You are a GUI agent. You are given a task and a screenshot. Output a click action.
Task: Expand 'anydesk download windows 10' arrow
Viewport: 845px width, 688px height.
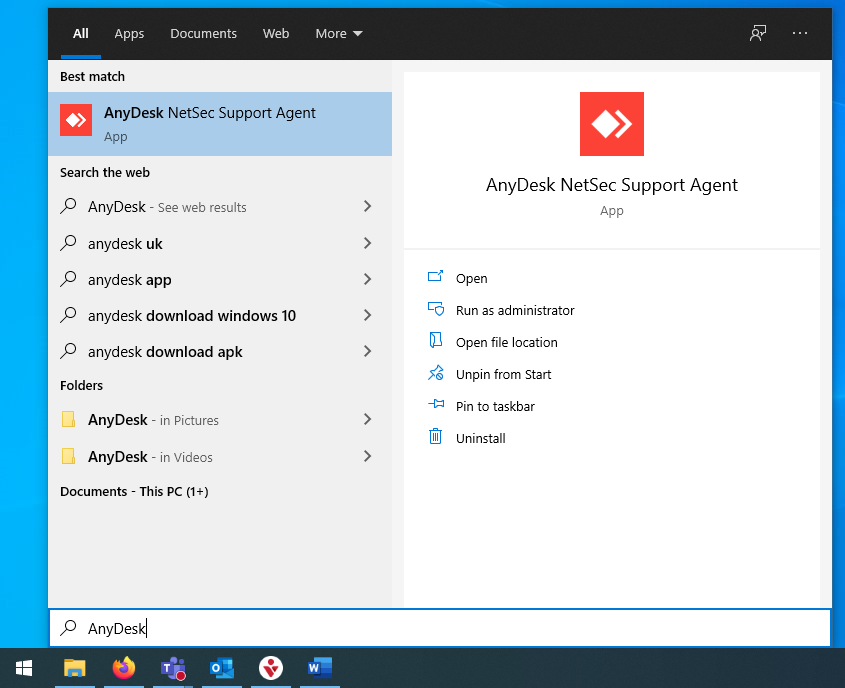point(368,315)
